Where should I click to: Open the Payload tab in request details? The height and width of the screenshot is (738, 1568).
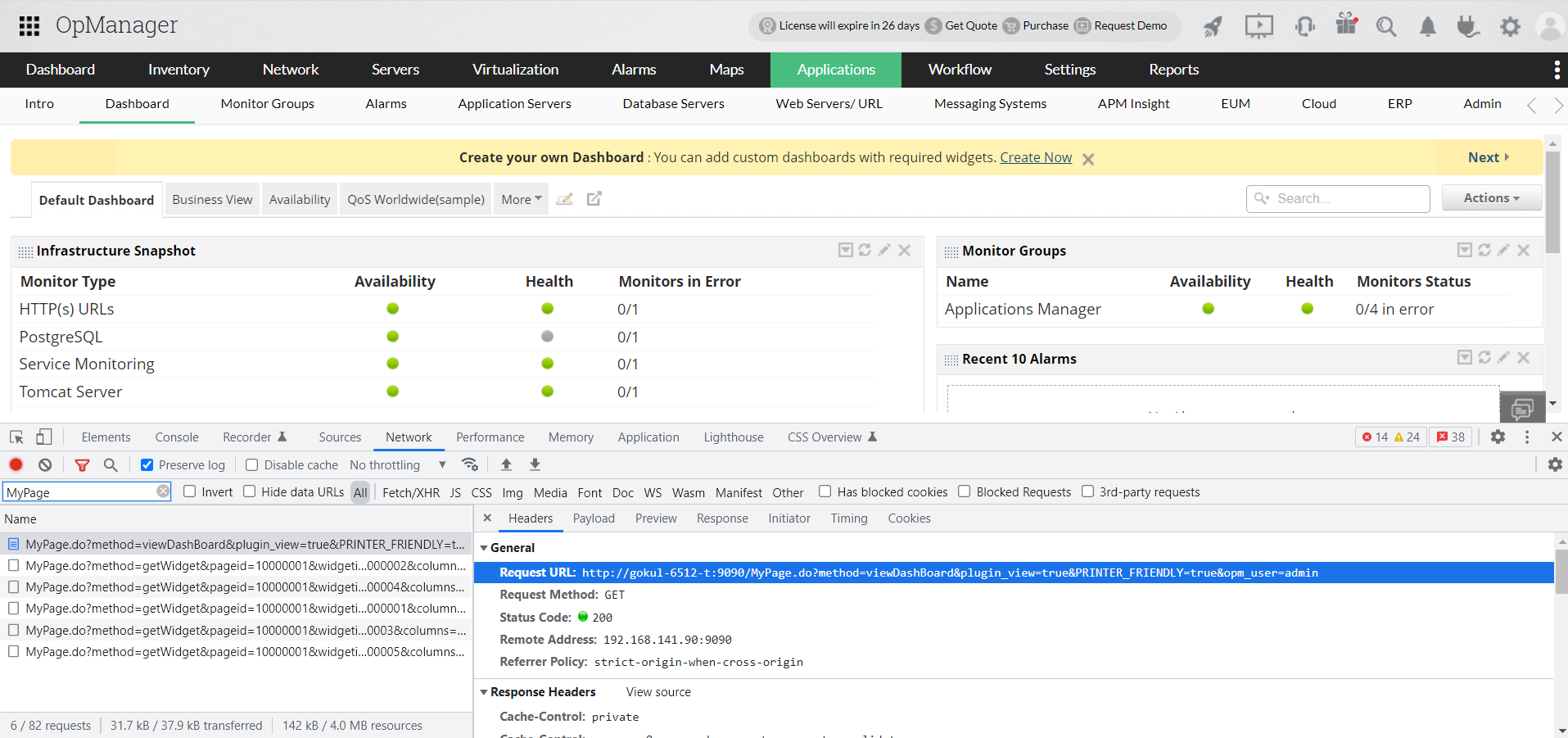click(594, 518)
